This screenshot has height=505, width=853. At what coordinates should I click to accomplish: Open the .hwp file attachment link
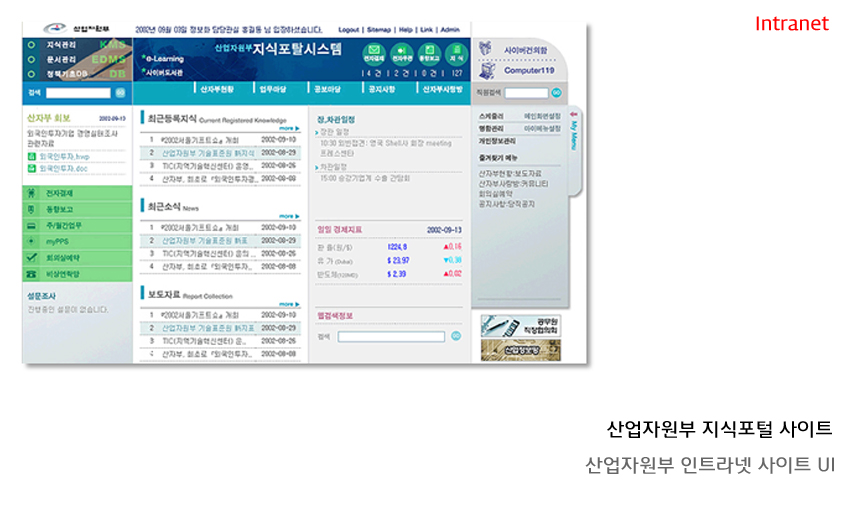coord(64,157)
